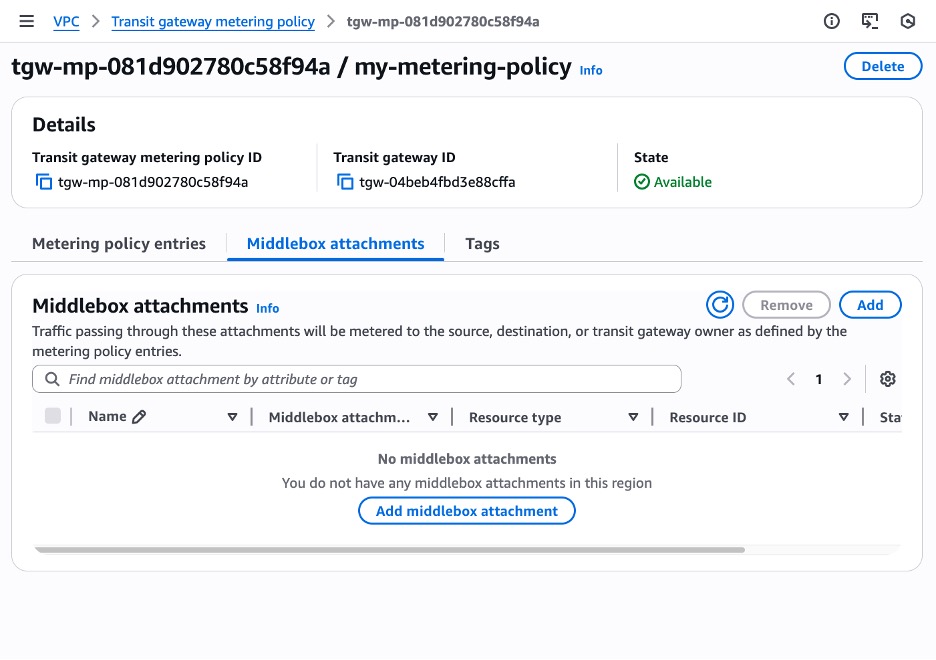The width and height of the screenshot is (936, 660).
Task: Switch to the Tags tab
Action: tap(482, 244)
